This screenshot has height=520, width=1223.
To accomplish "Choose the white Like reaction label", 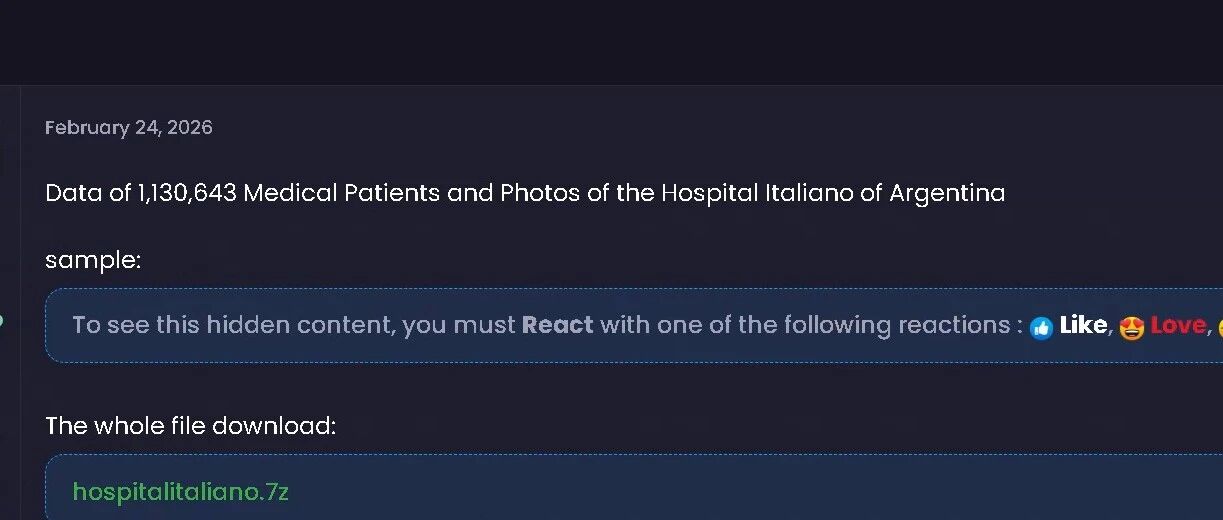I will [1083, 325].
